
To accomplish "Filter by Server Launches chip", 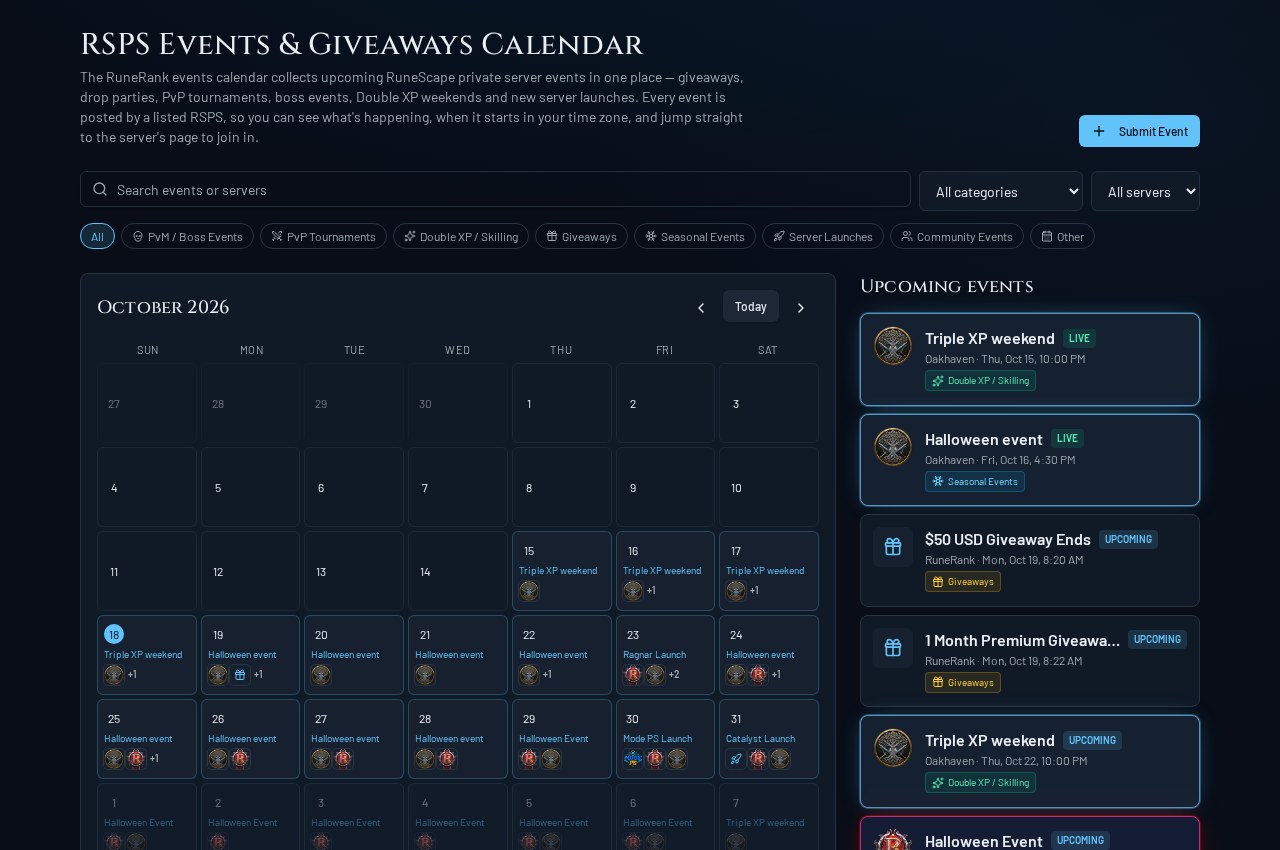I will click(823, 236).
